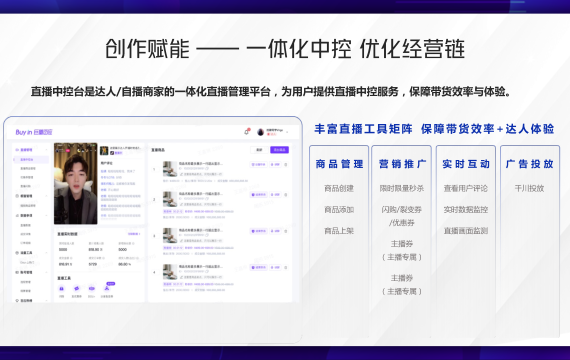Click the thumbnail of product row 3
570x360 pixels.
point(170,236)
